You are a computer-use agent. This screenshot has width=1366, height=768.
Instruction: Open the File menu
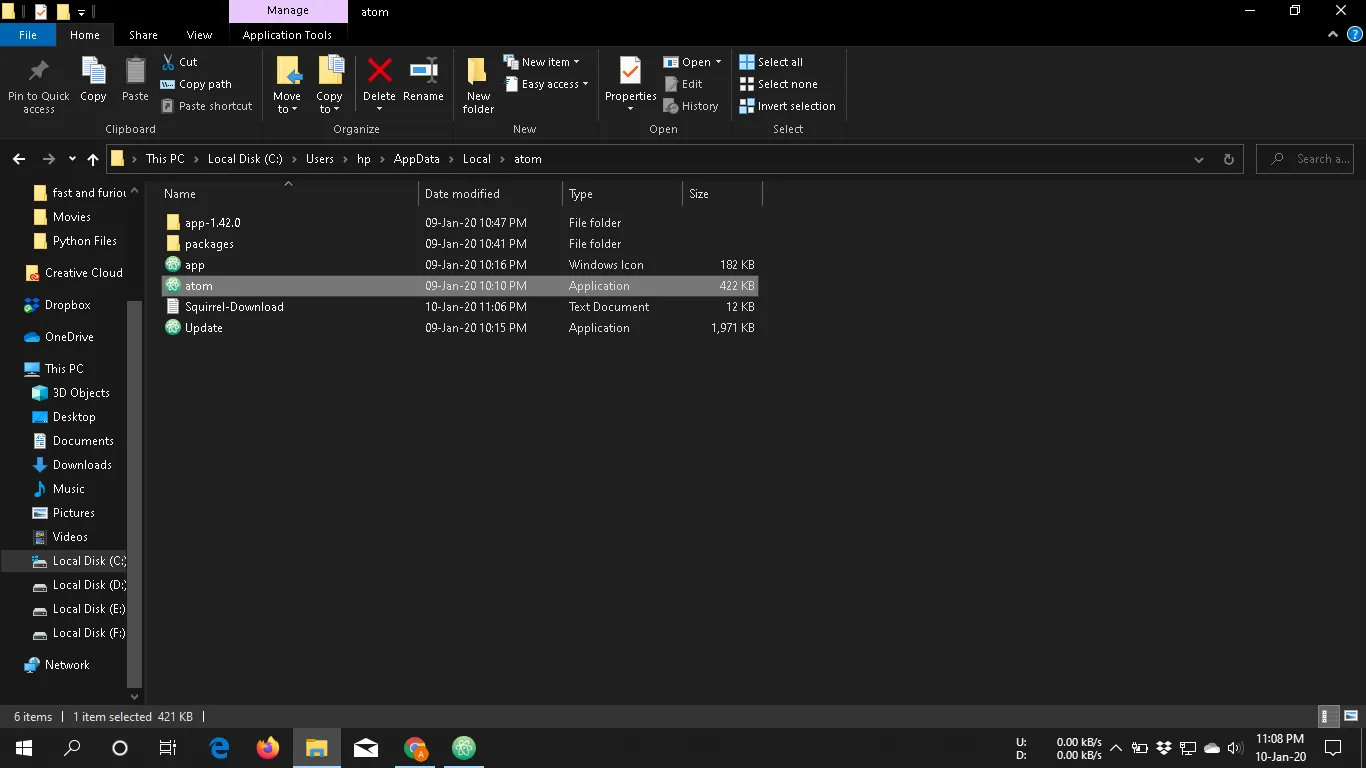pos(28,35)
